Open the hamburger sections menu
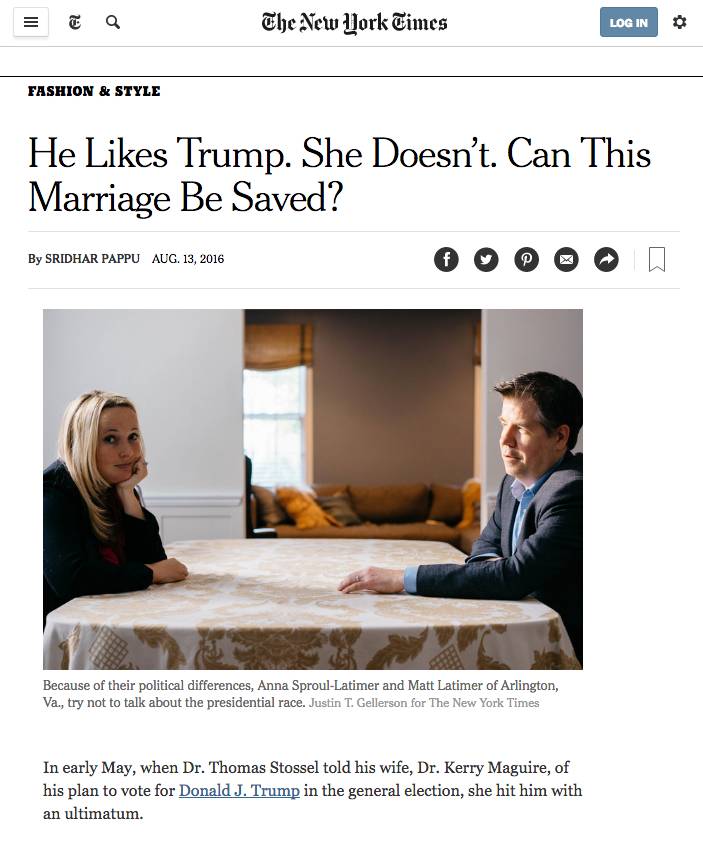 coord(31,23)
